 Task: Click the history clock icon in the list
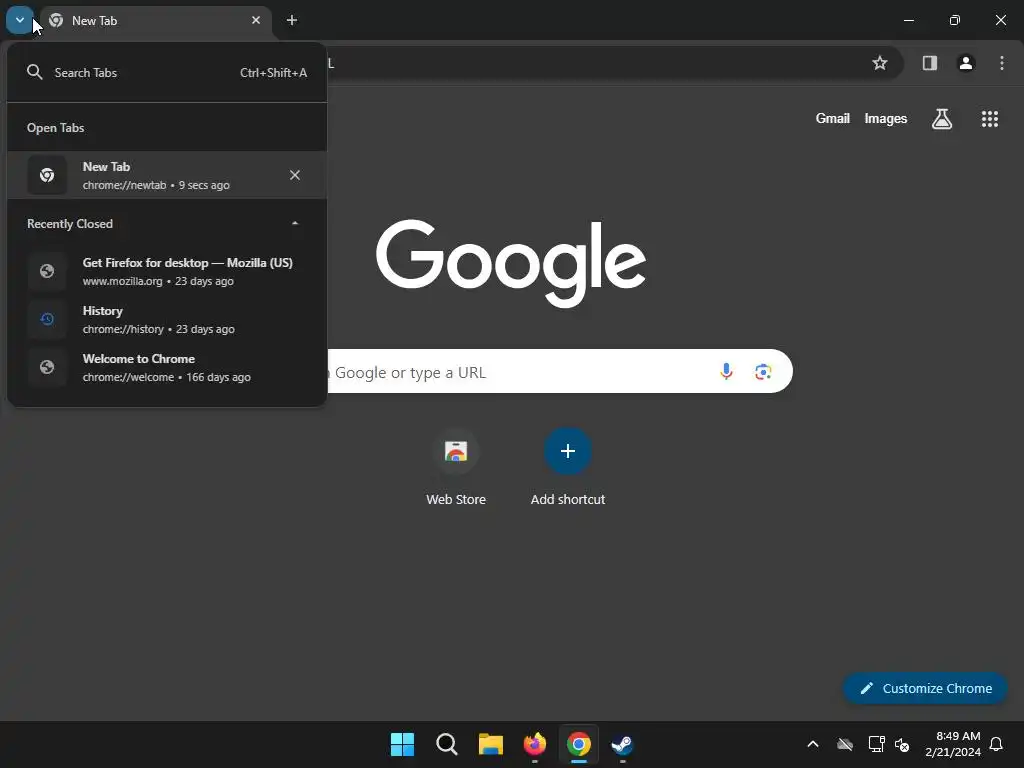[47, 319]
